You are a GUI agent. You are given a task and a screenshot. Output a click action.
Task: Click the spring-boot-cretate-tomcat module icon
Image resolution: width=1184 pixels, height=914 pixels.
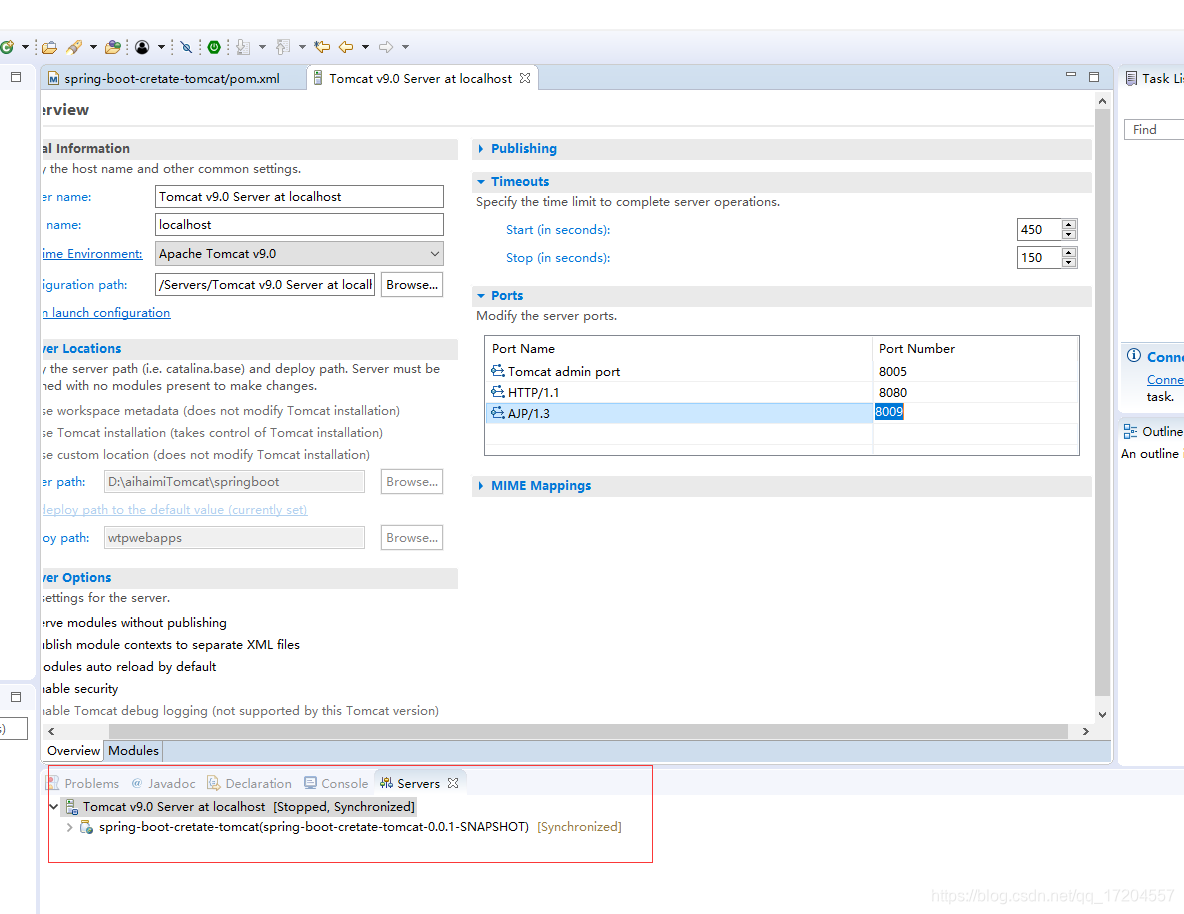pos(86,827)
